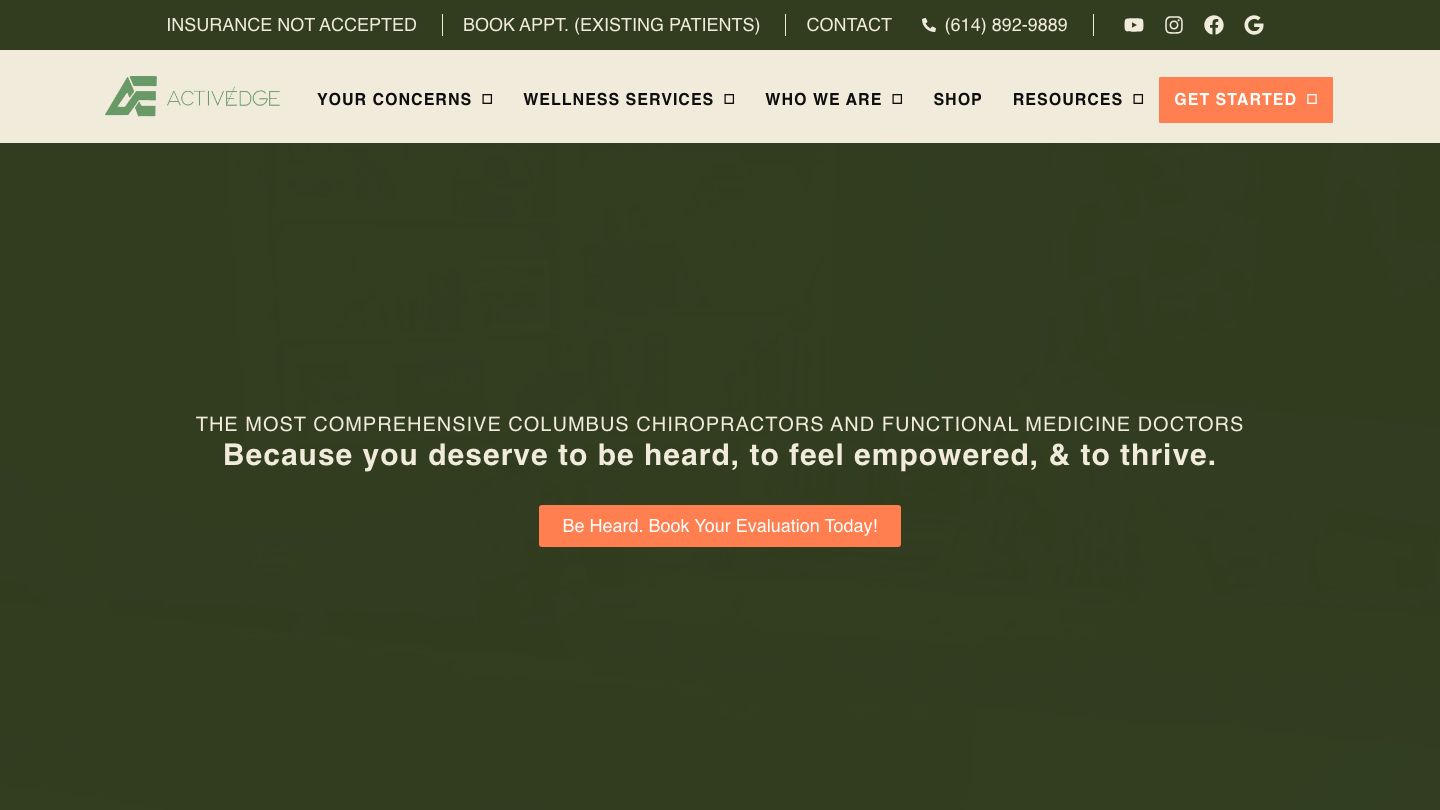The image size is (1440, 810).
Task: Open Book Appt. (Existing Patients) link
Action: tap(611, 25)
